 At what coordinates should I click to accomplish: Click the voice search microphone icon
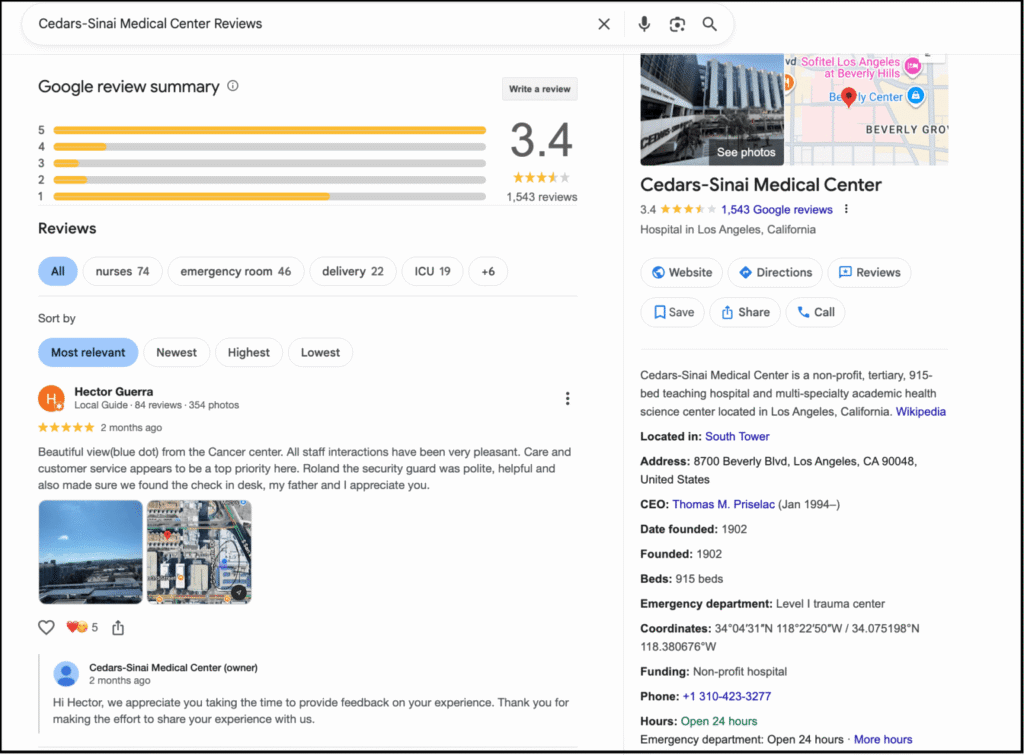pyautogui.click(x=643, y=23)
